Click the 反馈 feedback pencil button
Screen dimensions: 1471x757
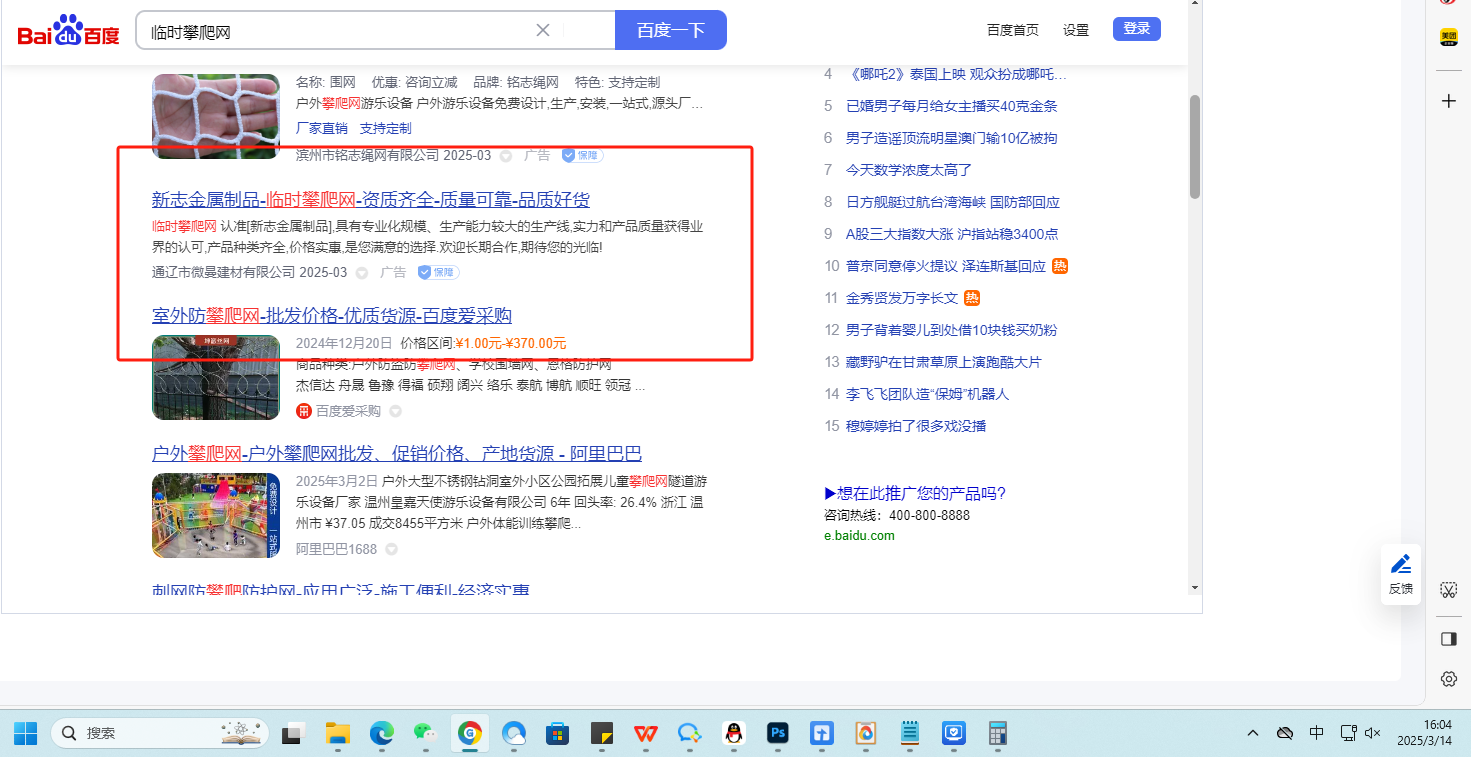pyautogui.click(x=1401, y=574)
